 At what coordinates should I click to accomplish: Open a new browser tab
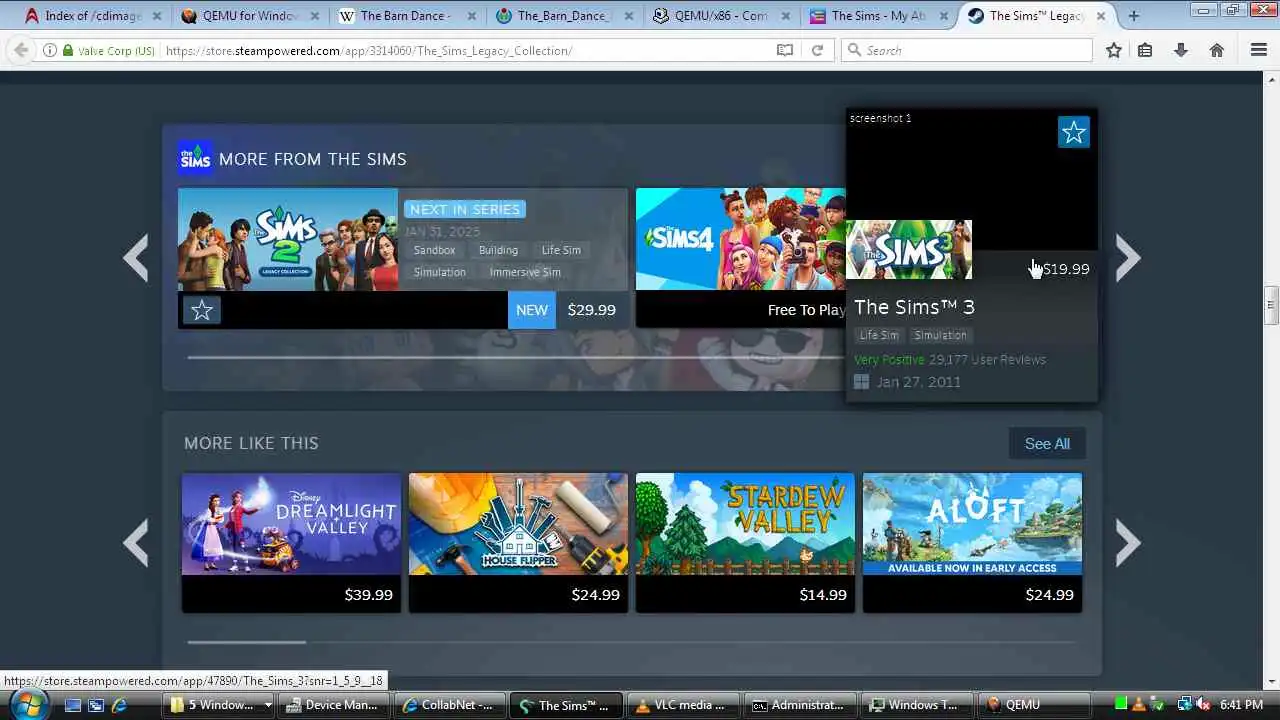click(1133, 15)
